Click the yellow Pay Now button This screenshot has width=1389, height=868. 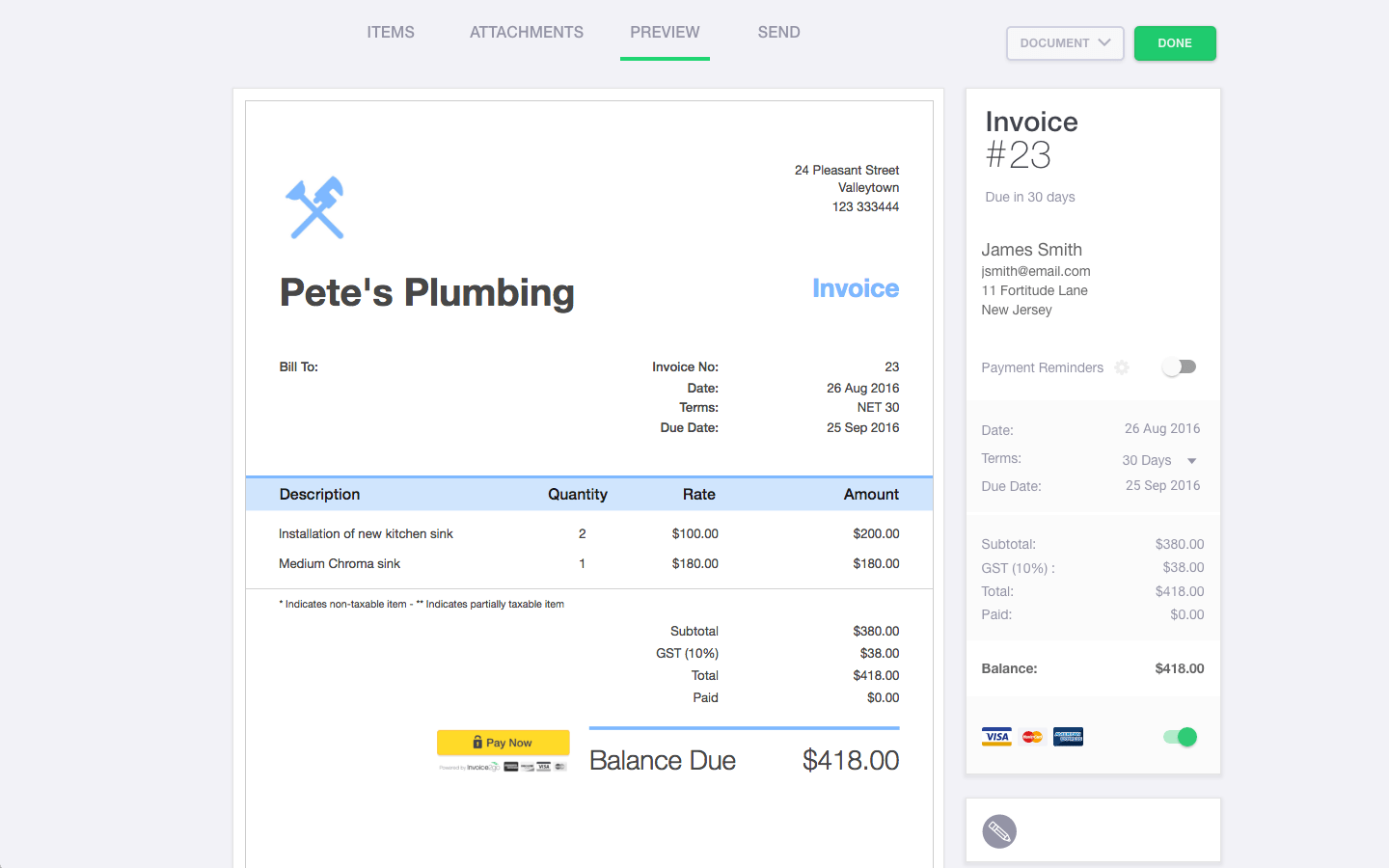click(x=504, y=743)
